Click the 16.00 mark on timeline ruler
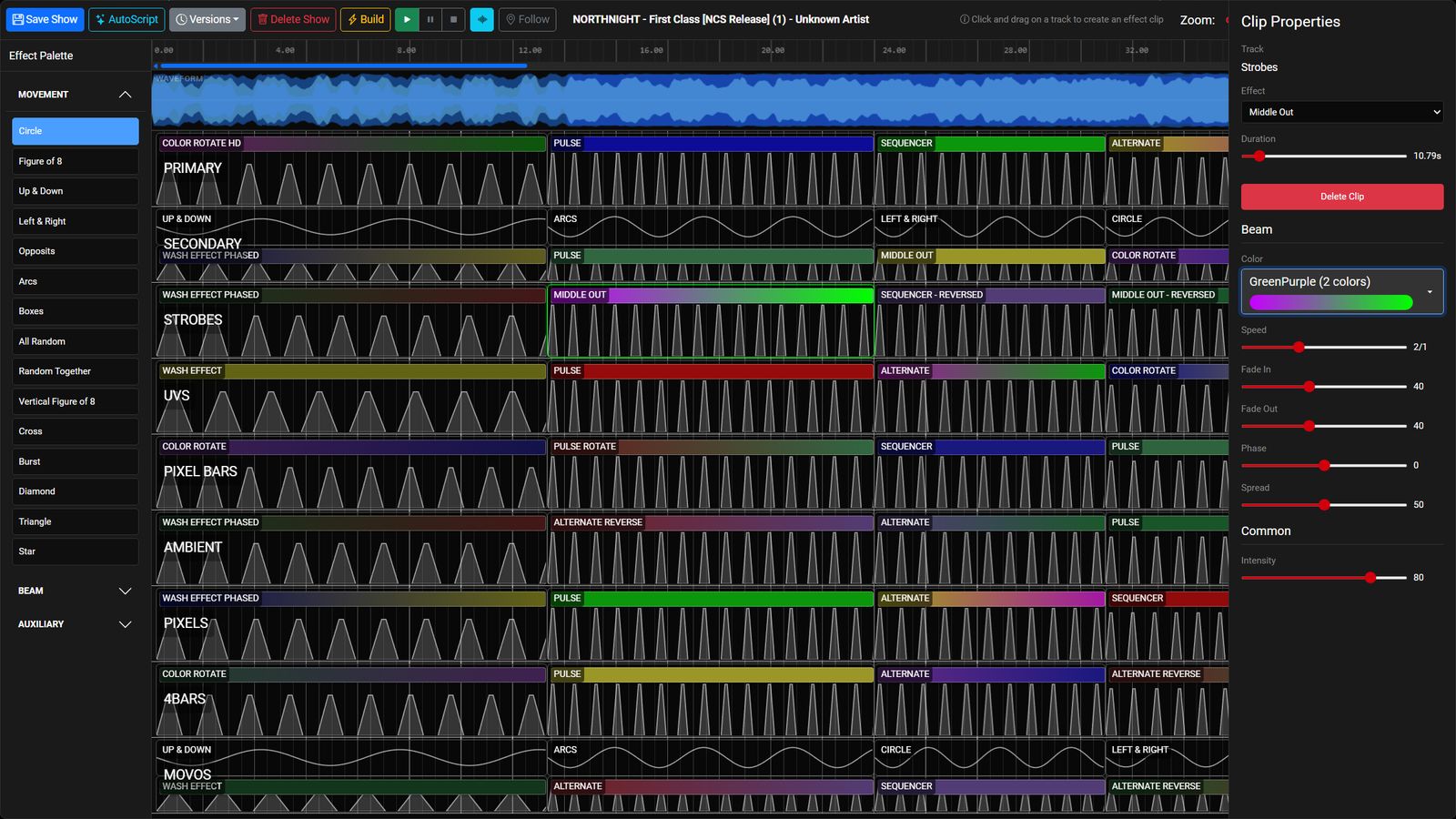 click(x=651, y=50)
